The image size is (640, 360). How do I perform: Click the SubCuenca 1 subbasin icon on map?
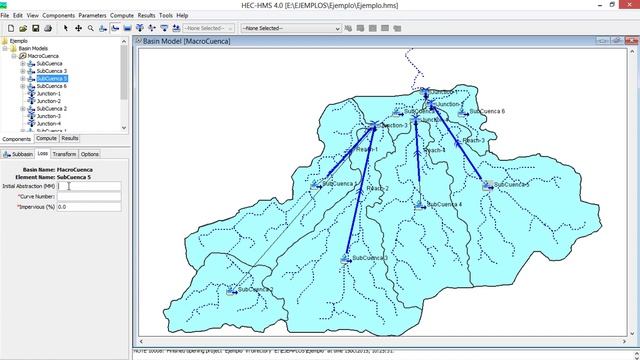316,185
